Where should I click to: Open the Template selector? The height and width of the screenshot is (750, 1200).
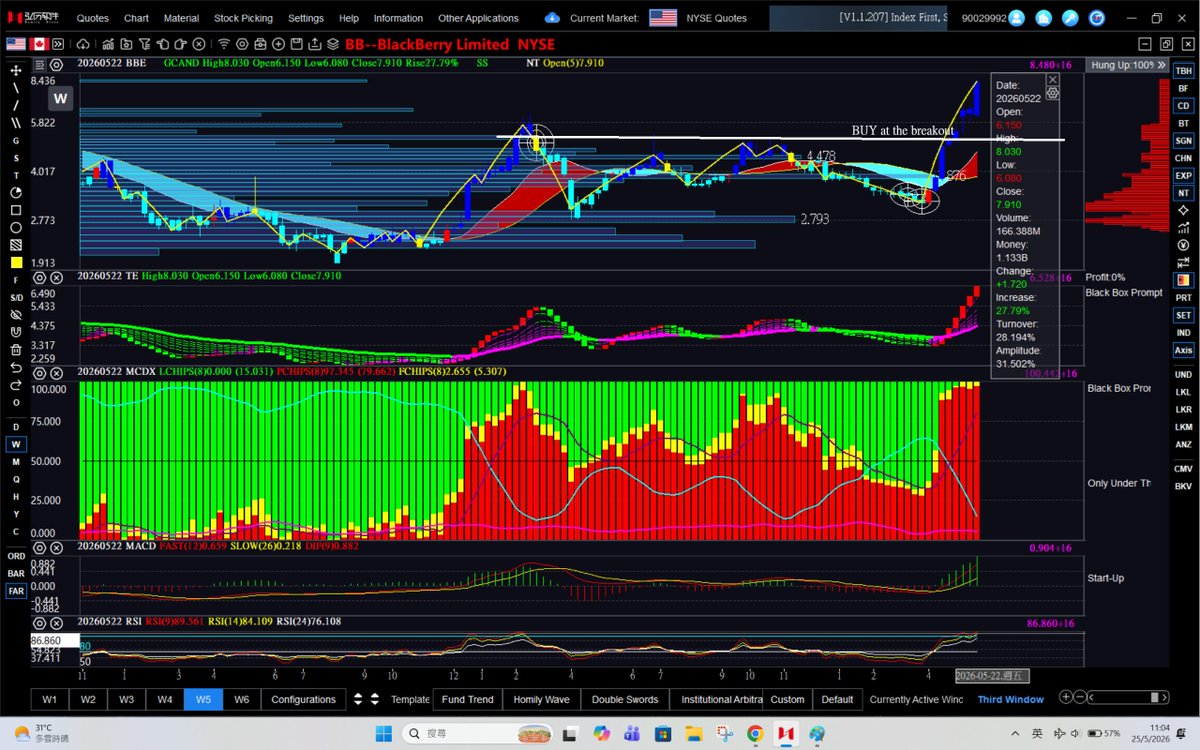[410, 699]
